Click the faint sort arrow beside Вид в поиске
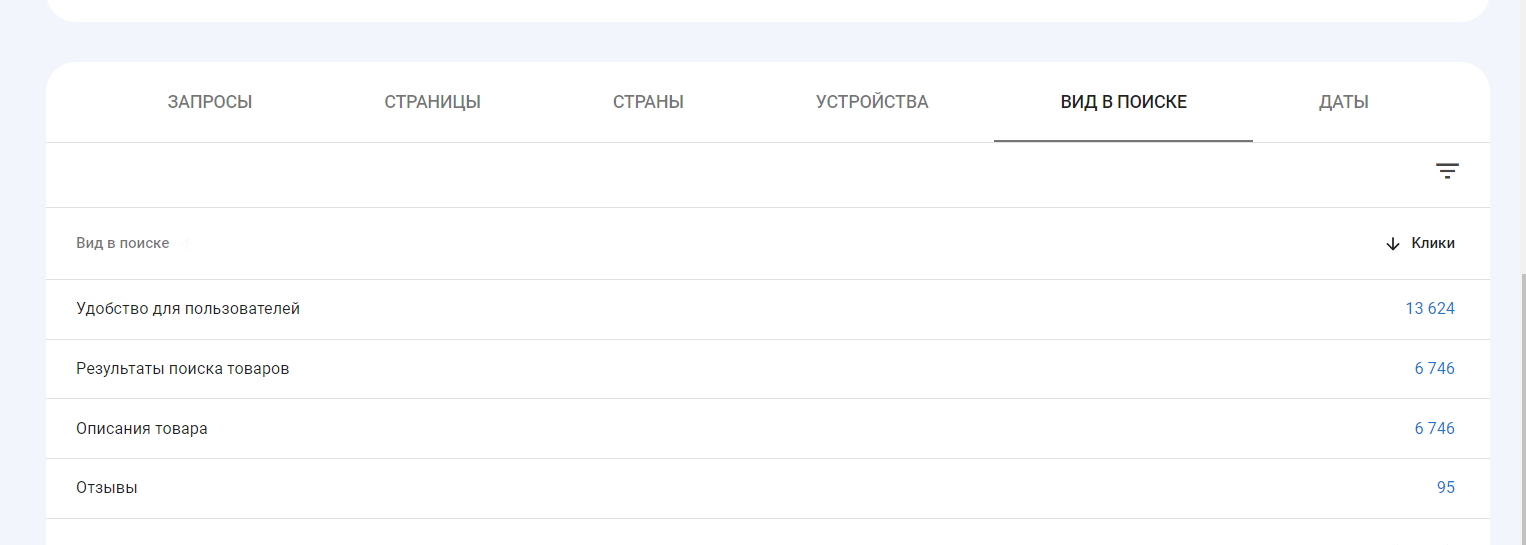The image size is (1526, 545). [x=186, y=243]
